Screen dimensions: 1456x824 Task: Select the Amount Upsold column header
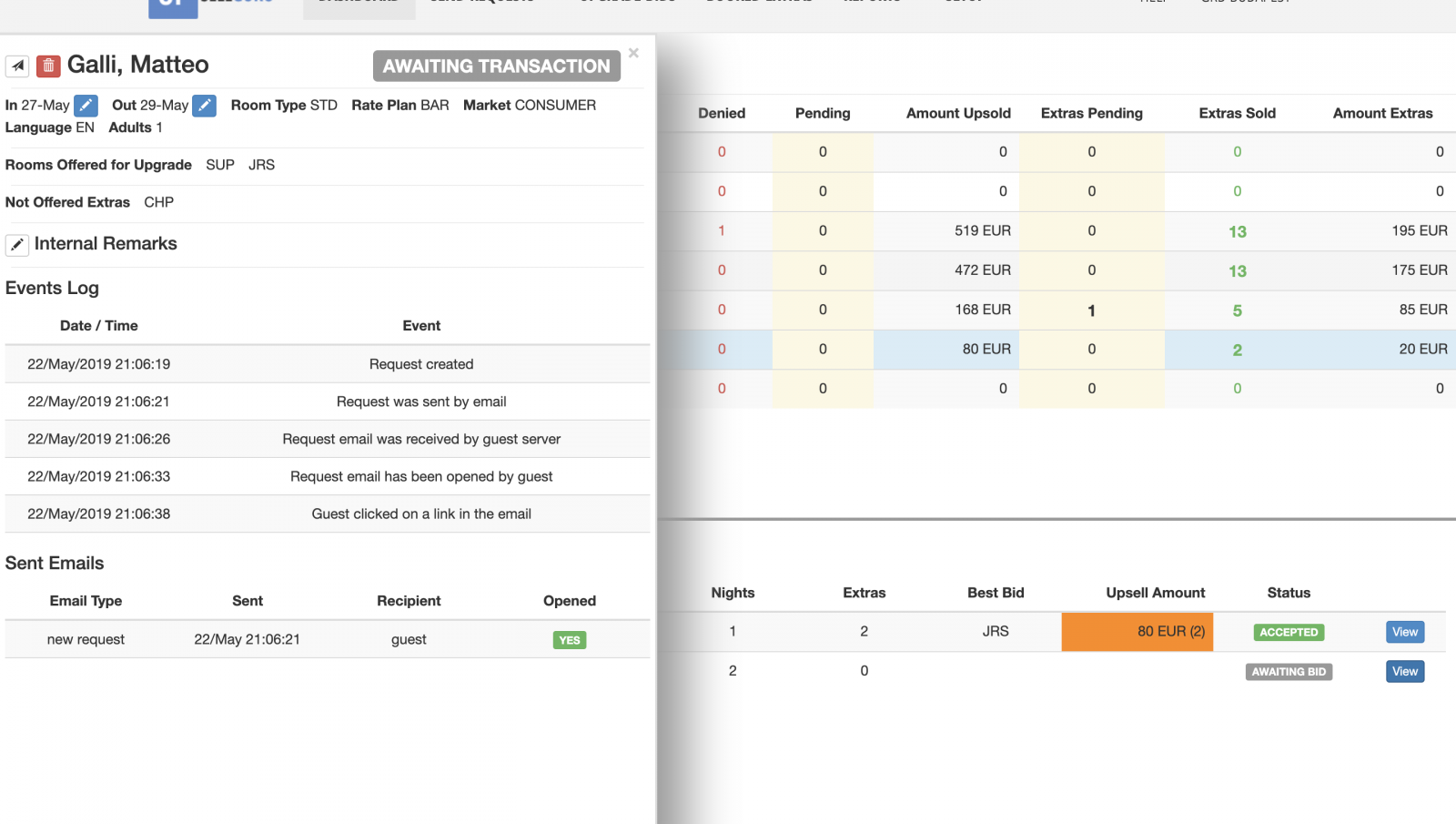[x=957, y=113]
